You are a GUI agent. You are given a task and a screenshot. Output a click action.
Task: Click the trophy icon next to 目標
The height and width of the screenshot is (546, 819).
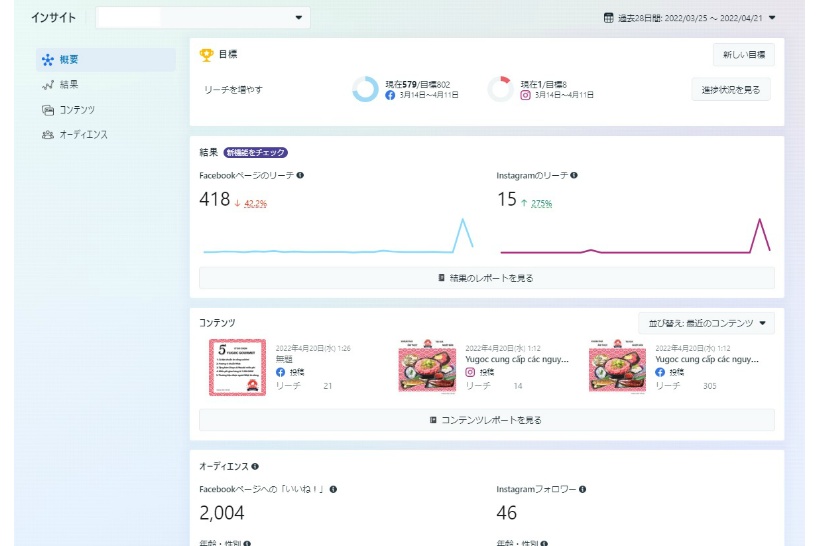click(x=206, y=54)
